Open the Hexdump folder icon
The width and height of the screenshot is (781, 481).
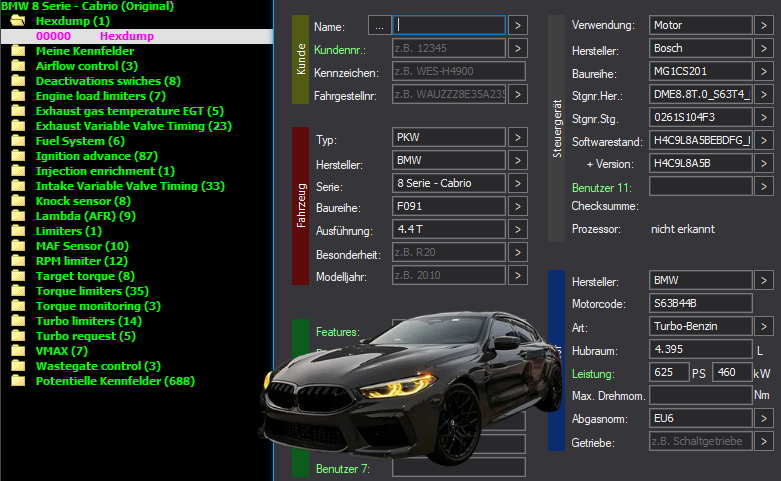tap(18, 21)
